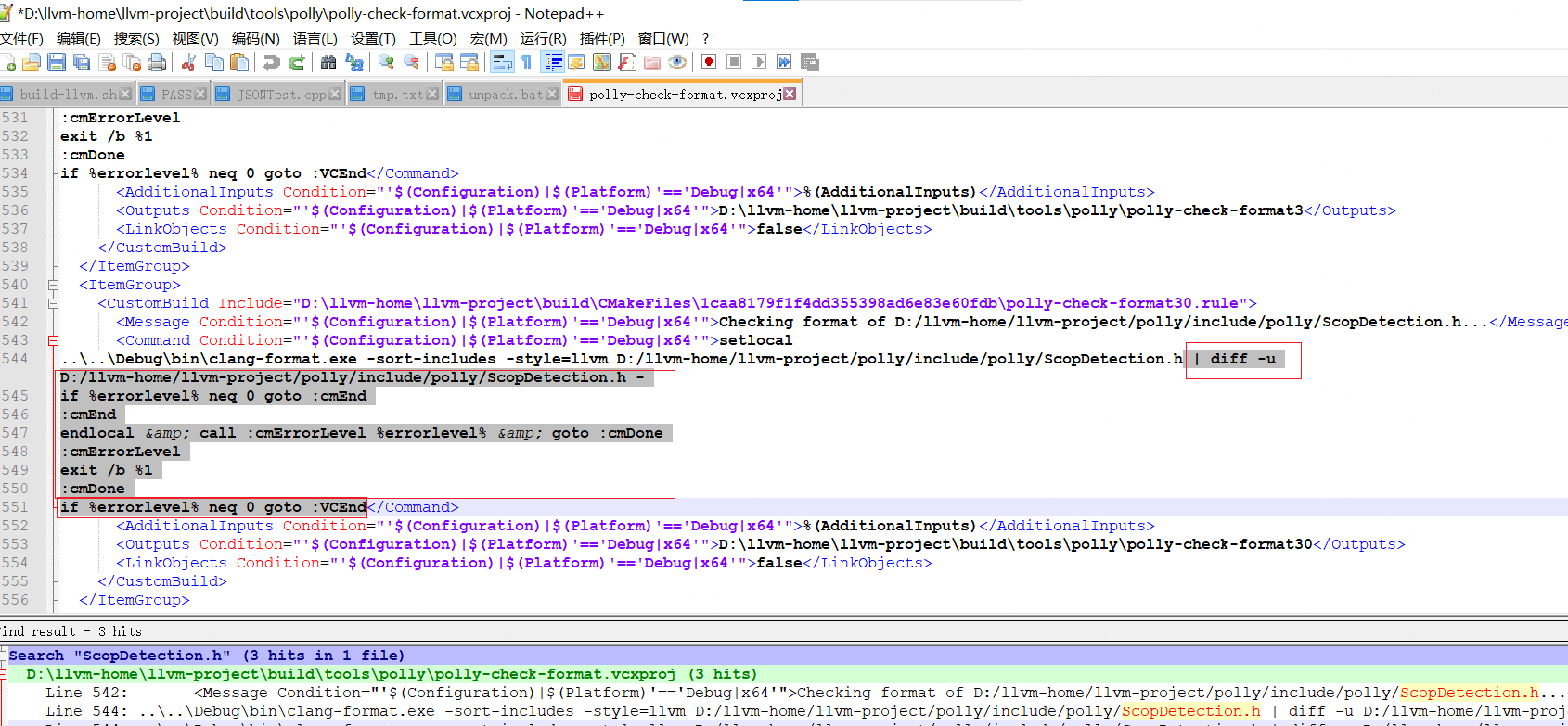Redo with the green arrow icon
The image size is (1568, 726).
[297, 62]
